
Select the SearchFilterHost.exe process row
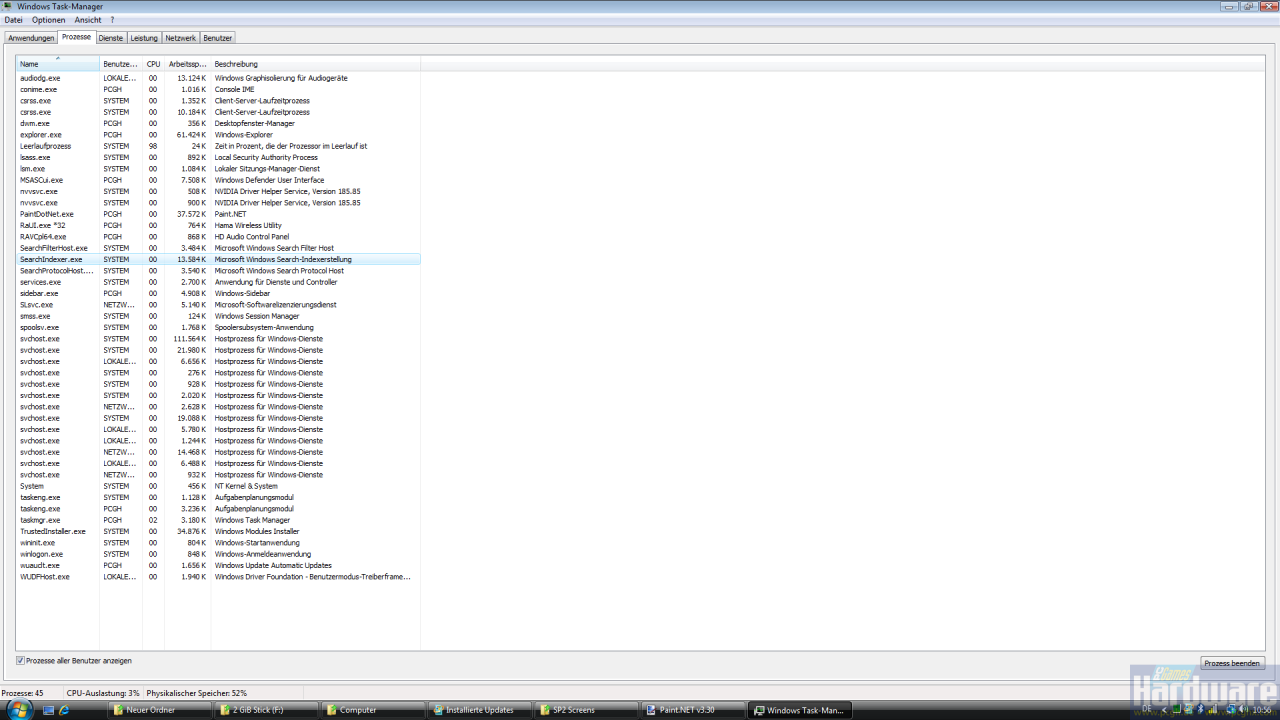click(x=218, y=248)
